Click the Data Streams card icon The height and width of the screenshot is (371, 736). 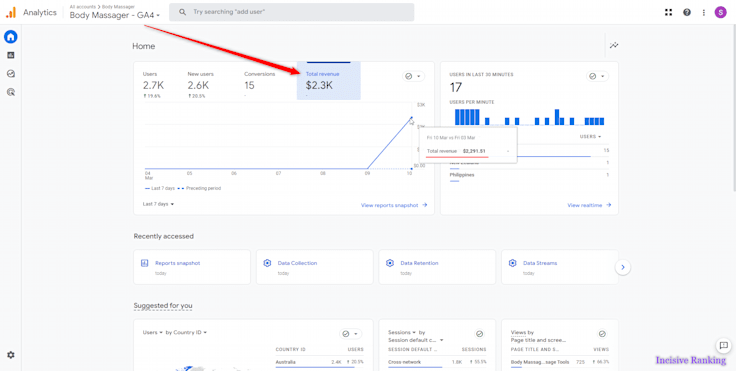[x=512, y=263]
